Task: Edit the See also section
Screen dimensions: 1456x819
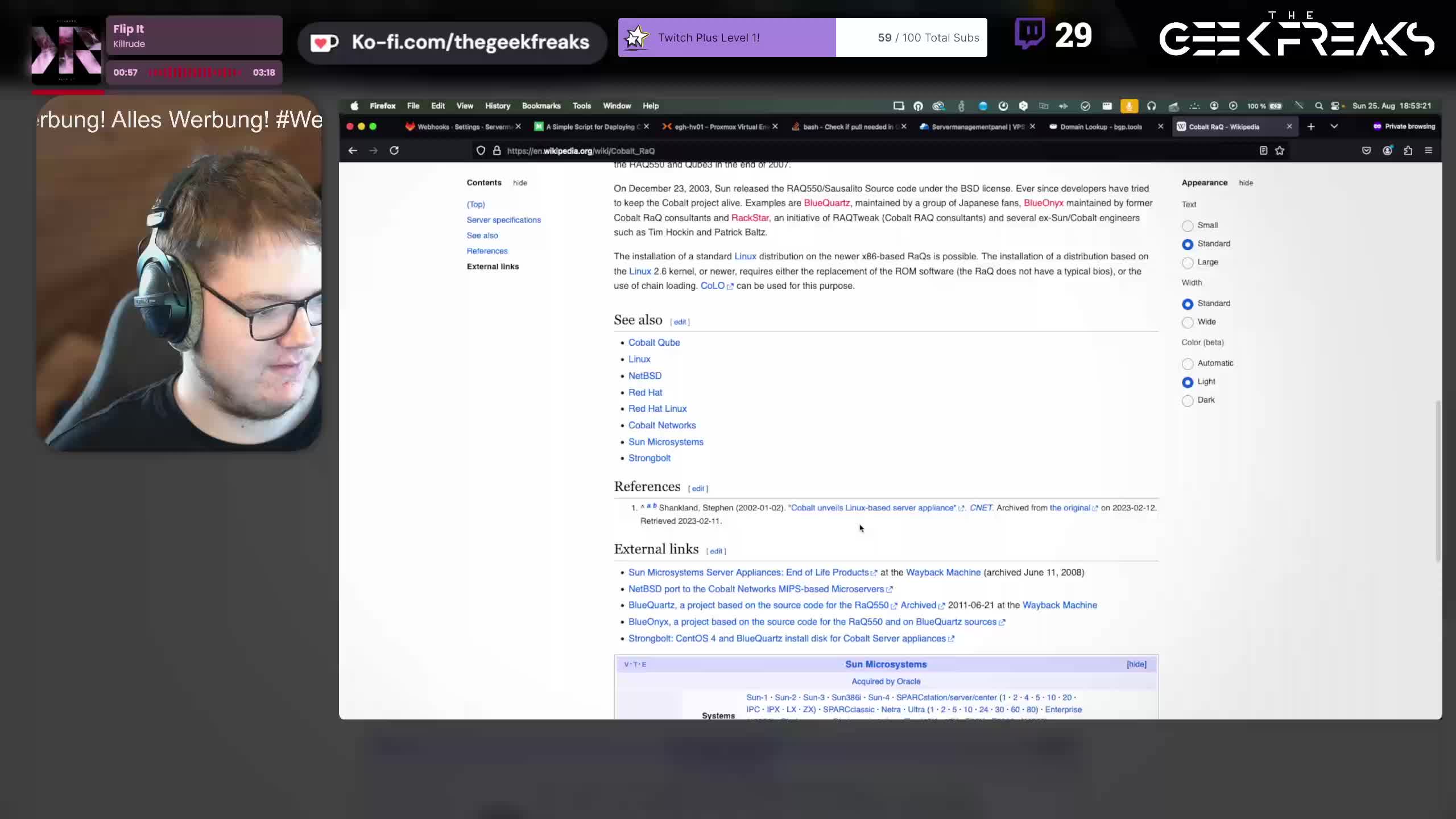Action: coord(680,322)
